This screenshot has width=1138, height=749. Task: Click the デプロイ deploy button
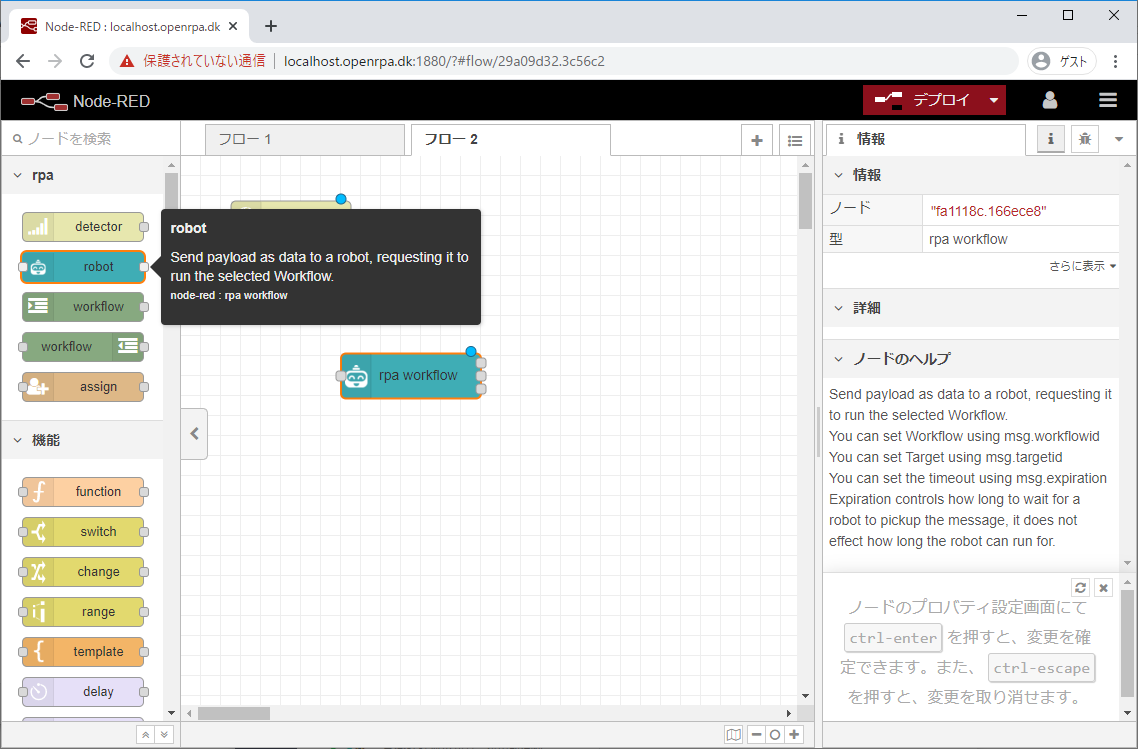pyautogui.click(x=923, y=100)
